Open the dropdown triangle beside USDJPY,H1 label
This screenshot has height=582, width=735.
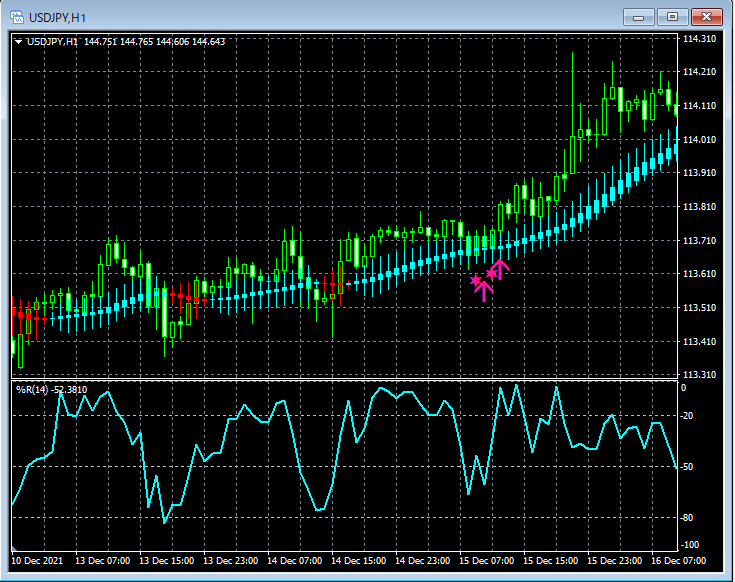coord(18,41)
